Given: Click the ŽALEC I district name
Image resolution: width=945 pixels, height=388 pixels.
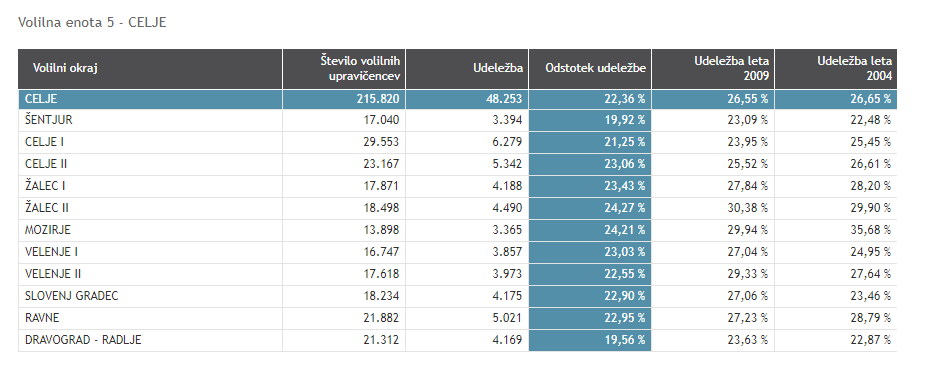Looking at the screenshot, I should (x=45, y=186).
